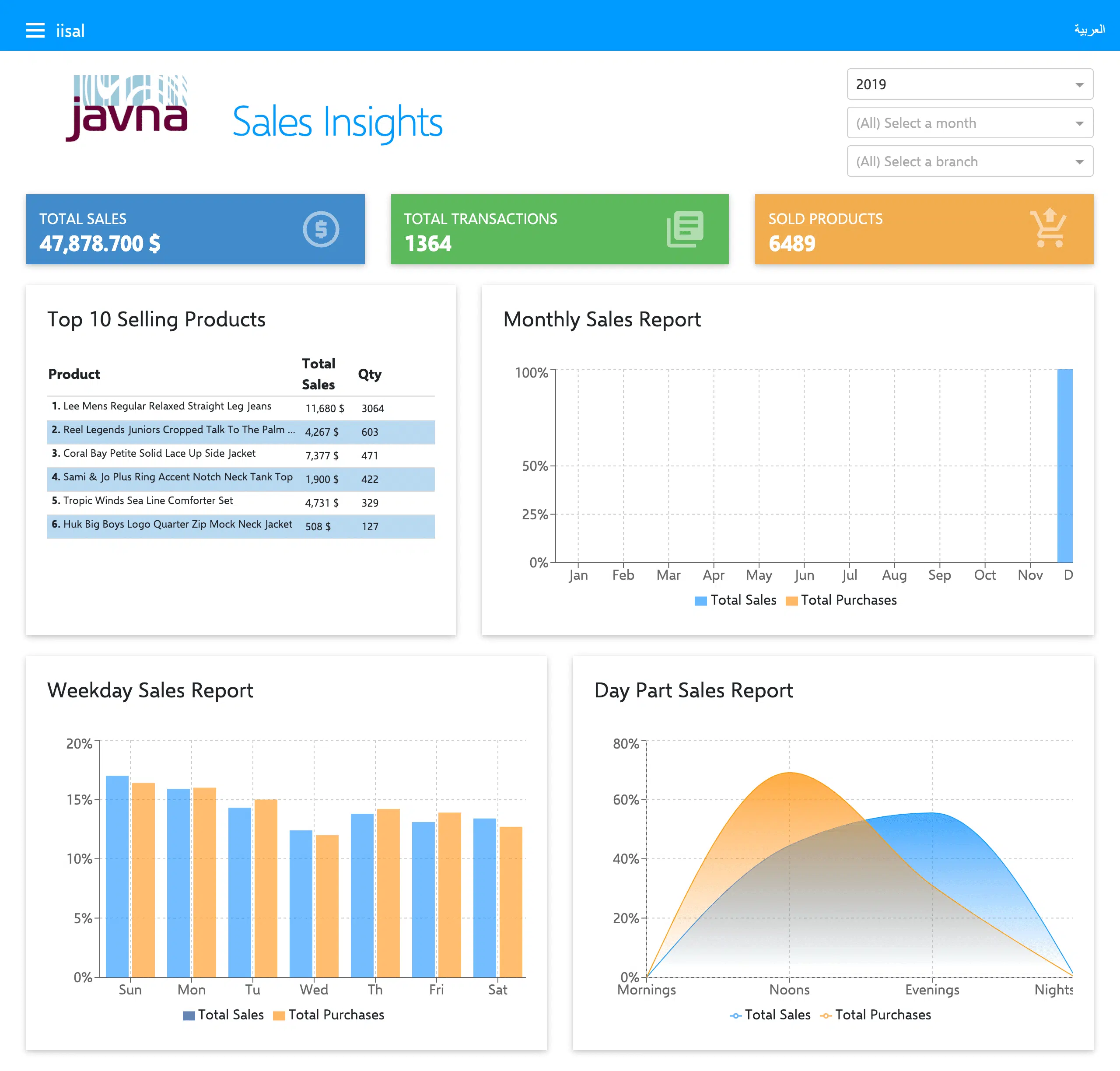The width and height of the screenshot is (1120, 1071).
Task: Toggle Total Purchases legend in Monthly Sales Report
Action: 841,600
